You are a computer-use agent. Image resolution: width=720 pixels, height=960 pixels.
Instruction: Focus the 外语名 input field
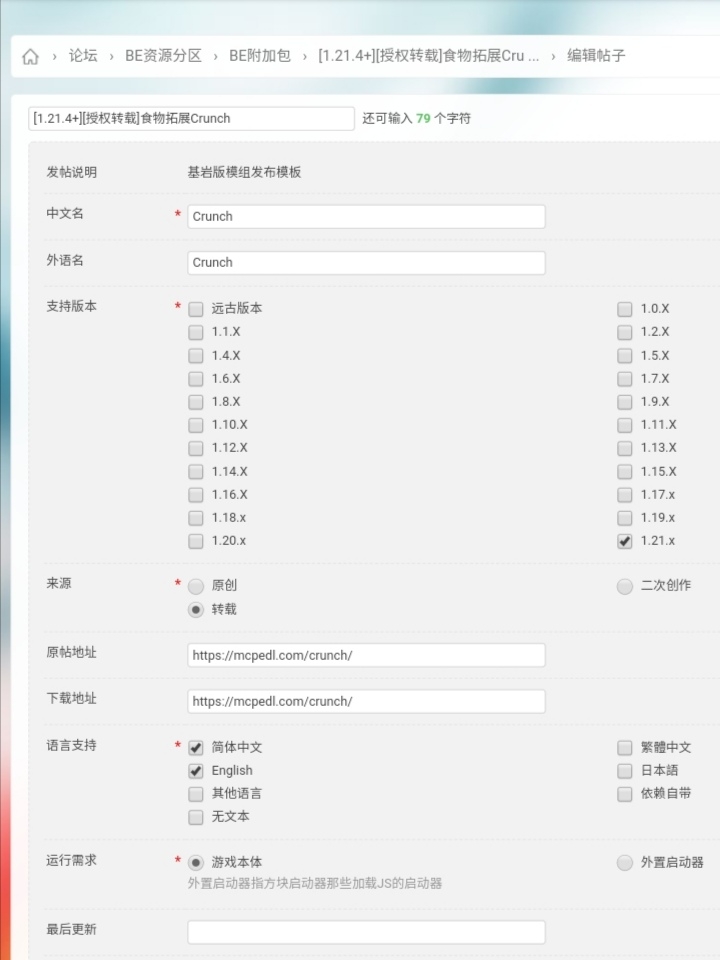tap(366, 263)
